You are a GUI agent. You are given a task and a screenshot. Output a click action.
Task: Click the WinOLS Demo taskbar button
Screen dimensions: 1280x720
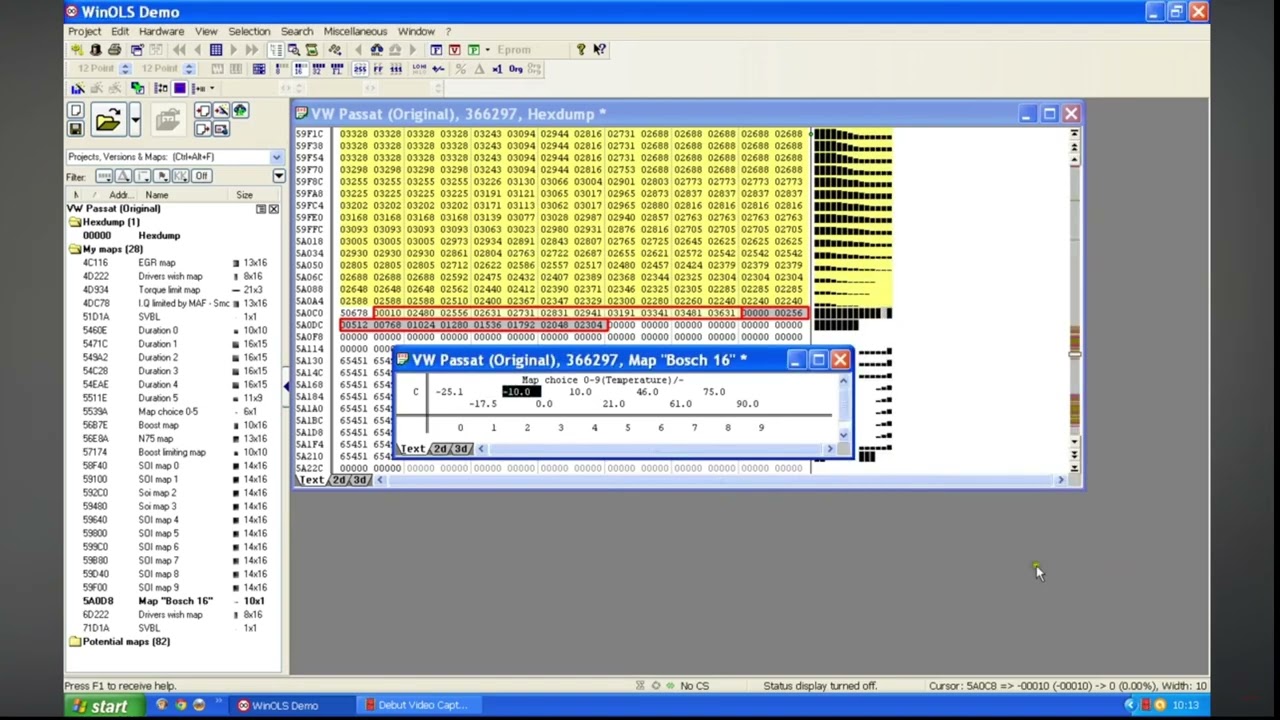293,705
